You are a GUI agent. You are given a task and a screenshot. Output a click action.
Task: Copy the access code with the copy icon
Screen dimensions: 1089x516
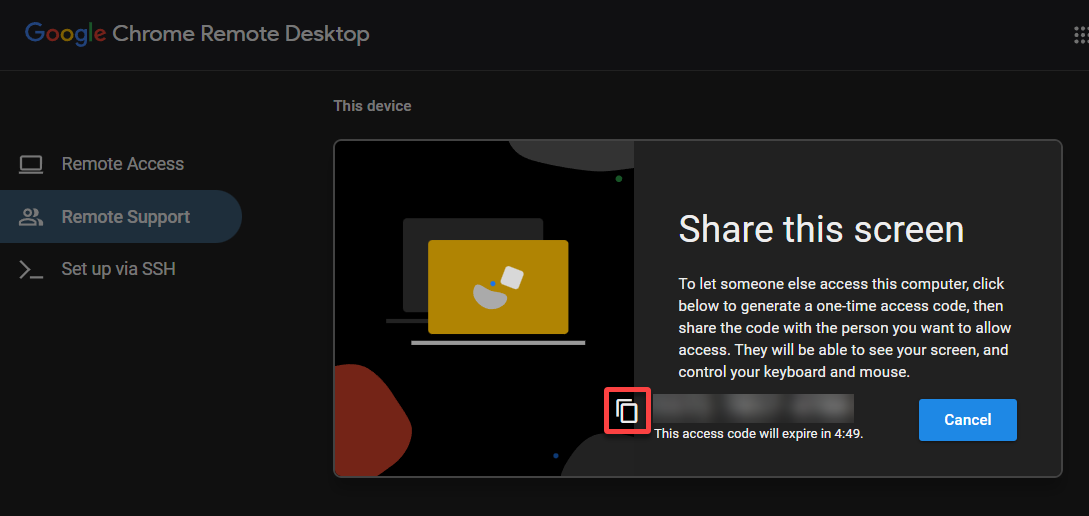pos(626,411)
